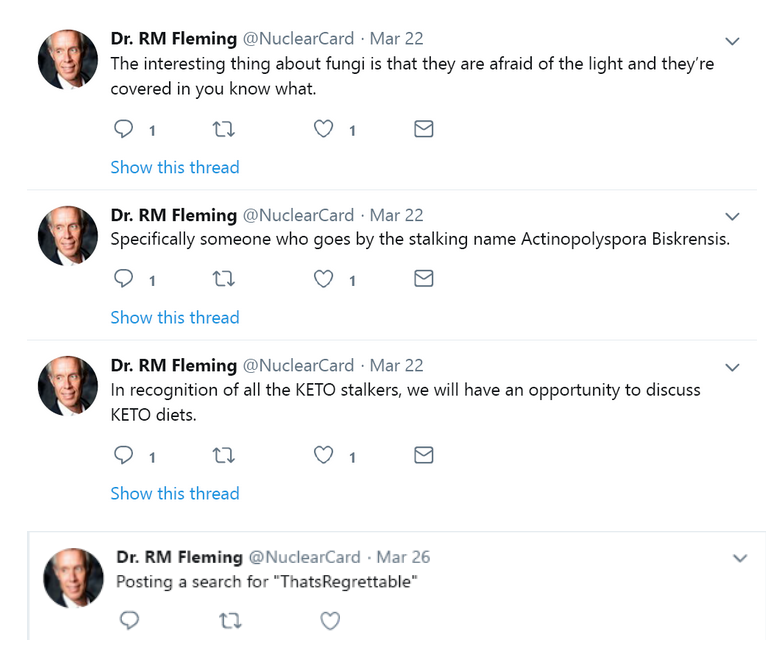Reply to the Actinopolyspora Biskrensis tweet

coord(124,280)
